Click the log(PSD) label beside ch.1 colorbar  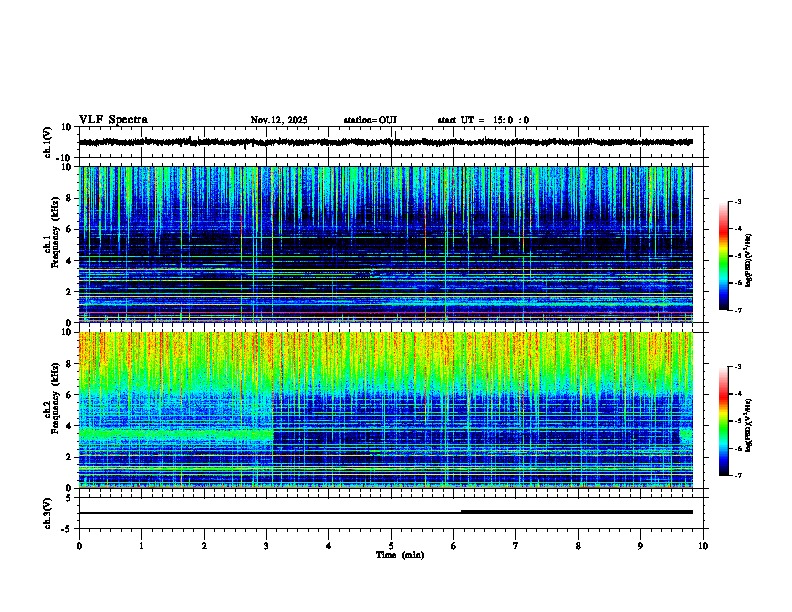[x=748, y=260]
